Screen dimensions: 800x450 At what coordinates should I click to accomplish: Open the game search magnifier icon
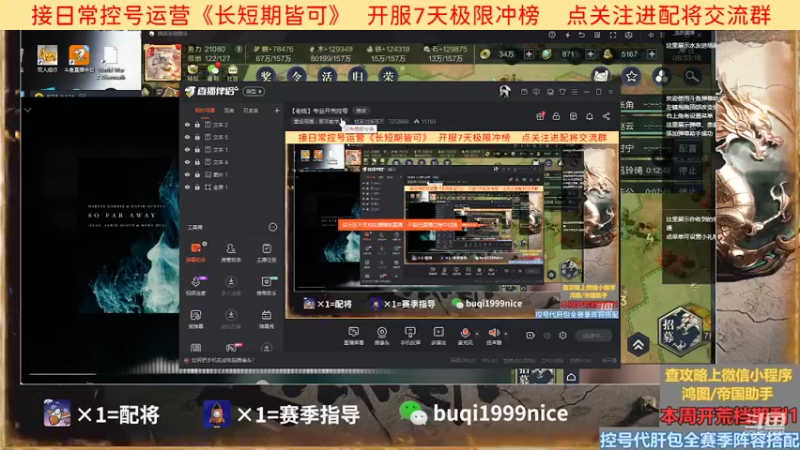pyautogui.click(x=692, y=76)
